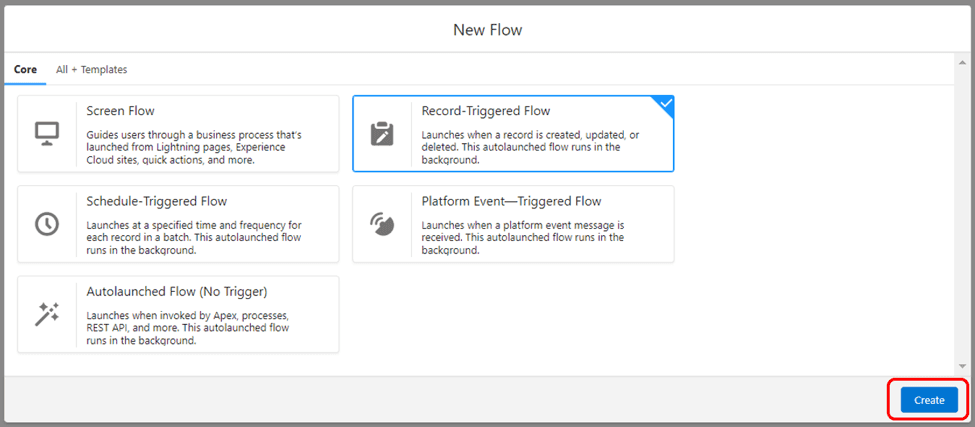The width and height of the screenshot is (975, 427).
Task: Click the Create button
Action: click(x=929, y=400)
